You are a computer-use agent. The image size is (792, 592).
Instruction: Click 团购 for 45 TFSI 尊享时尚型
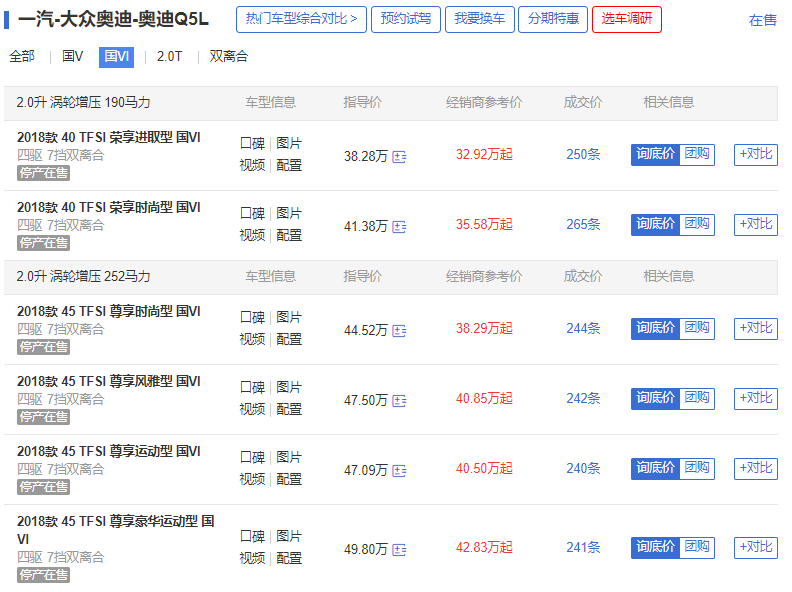(697, 328)
